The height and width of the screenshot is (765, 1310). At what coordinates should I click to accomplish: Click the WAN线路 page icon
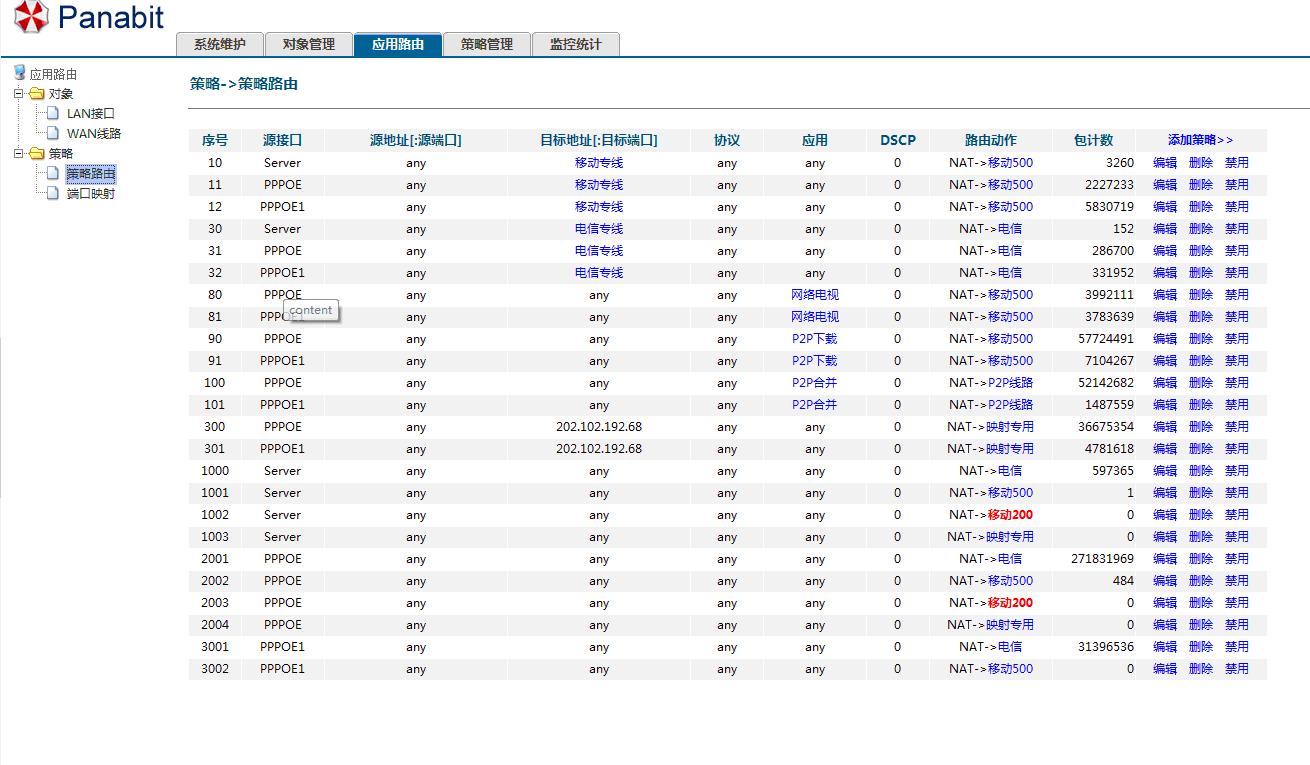(x=54, y=133)
